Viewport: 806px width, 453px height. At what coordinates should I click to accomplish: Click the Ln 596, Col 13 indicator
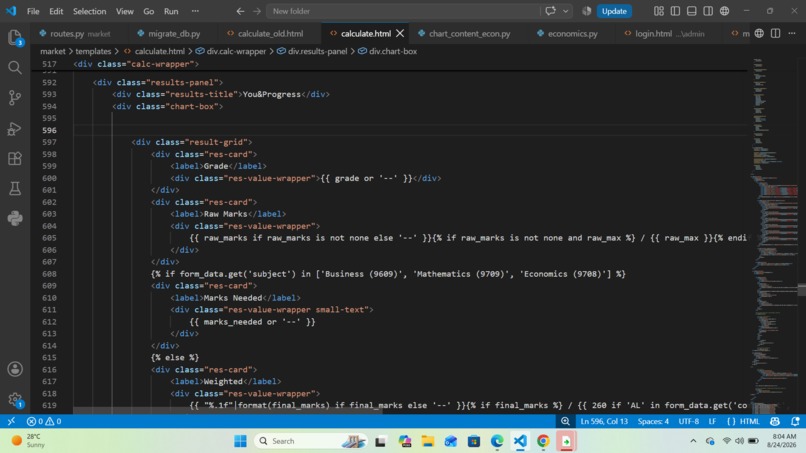(604, 421)
